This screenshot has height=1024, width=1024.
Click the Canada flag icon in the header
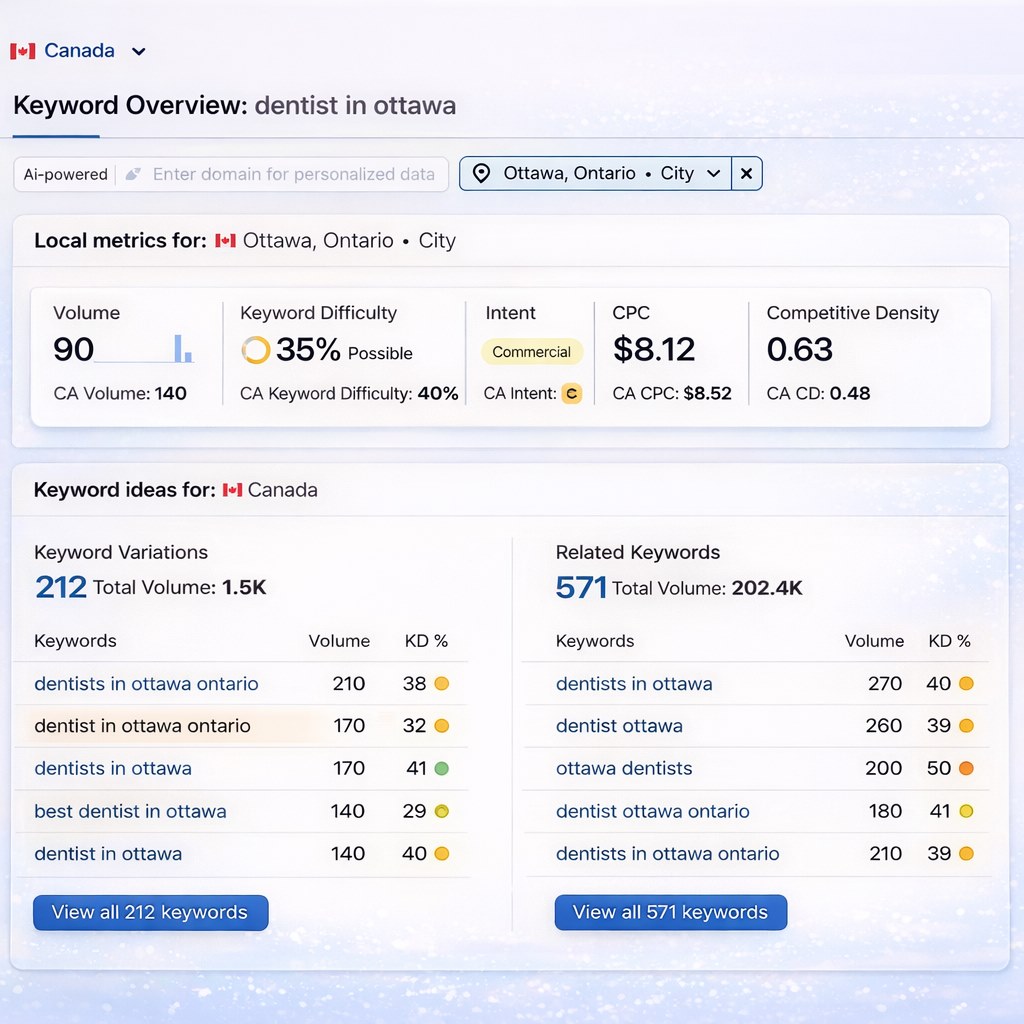coord(22,50)
